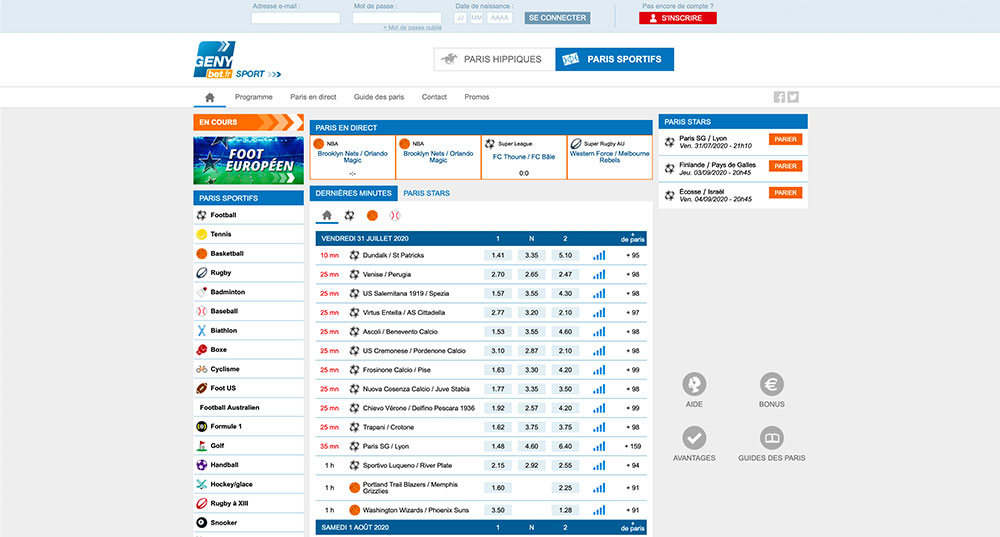Select the Dernières Minutes tab
The width and height of the screenshot is (1000, 537).
click(x=353, y=193)
